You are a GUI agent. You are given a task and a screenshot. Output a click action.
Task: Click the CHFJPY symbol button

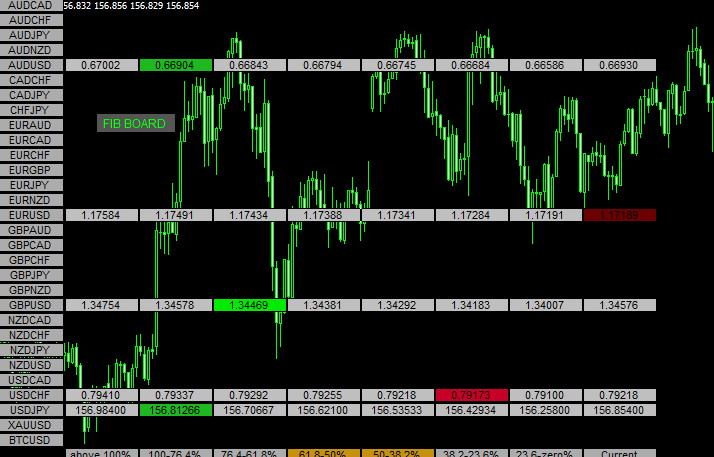(32, 110)
